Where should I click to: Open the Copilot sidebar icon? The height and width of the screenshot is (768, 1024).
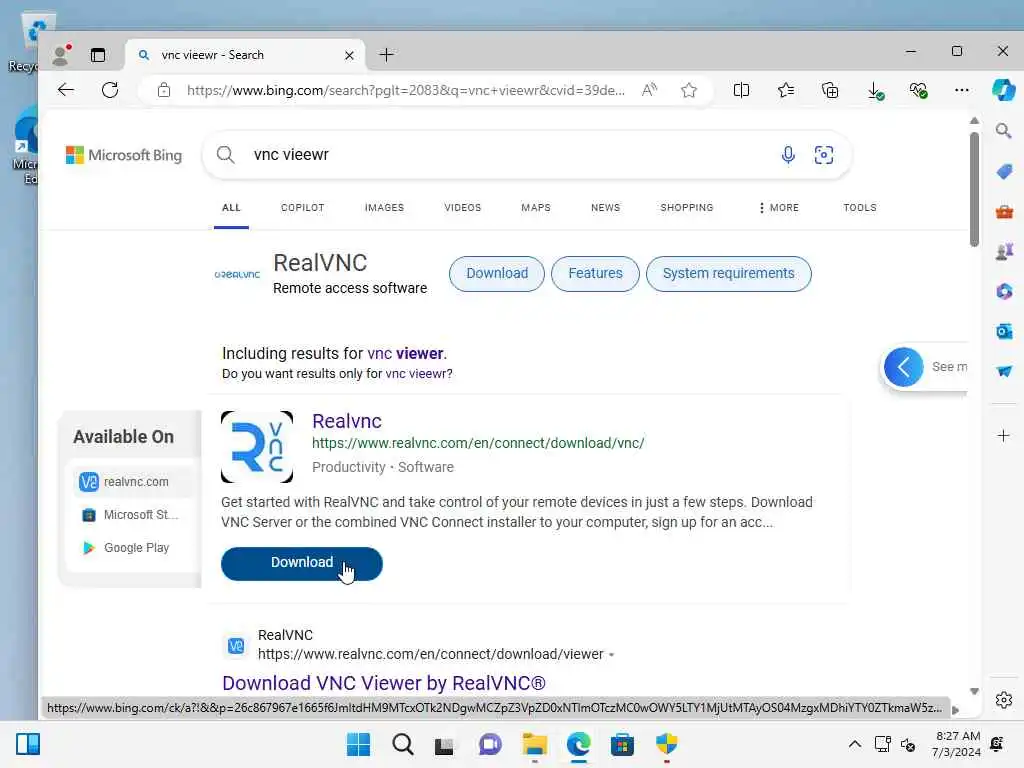1003,90
